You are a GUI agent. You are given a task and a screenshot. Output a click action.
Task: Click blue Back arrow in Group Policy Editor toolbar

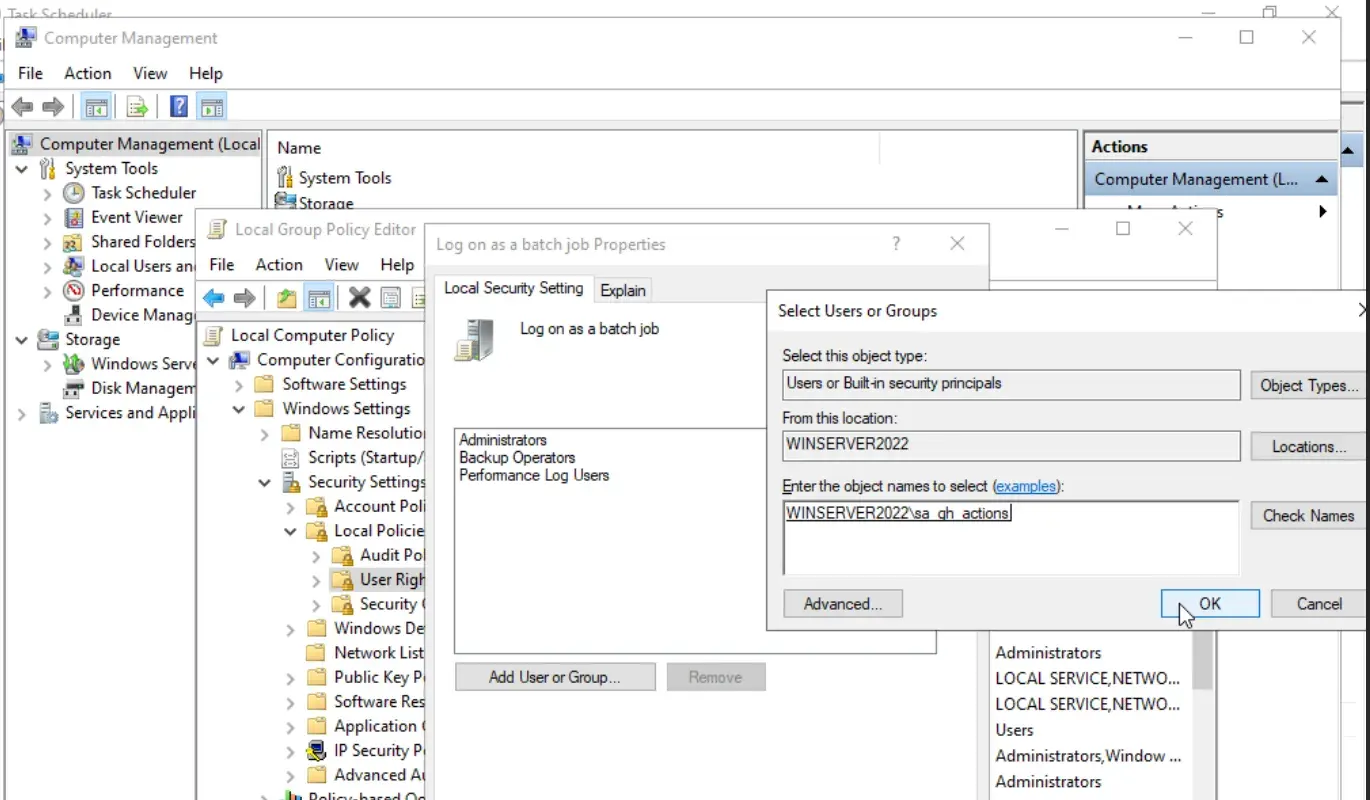(x=213, y=298)
